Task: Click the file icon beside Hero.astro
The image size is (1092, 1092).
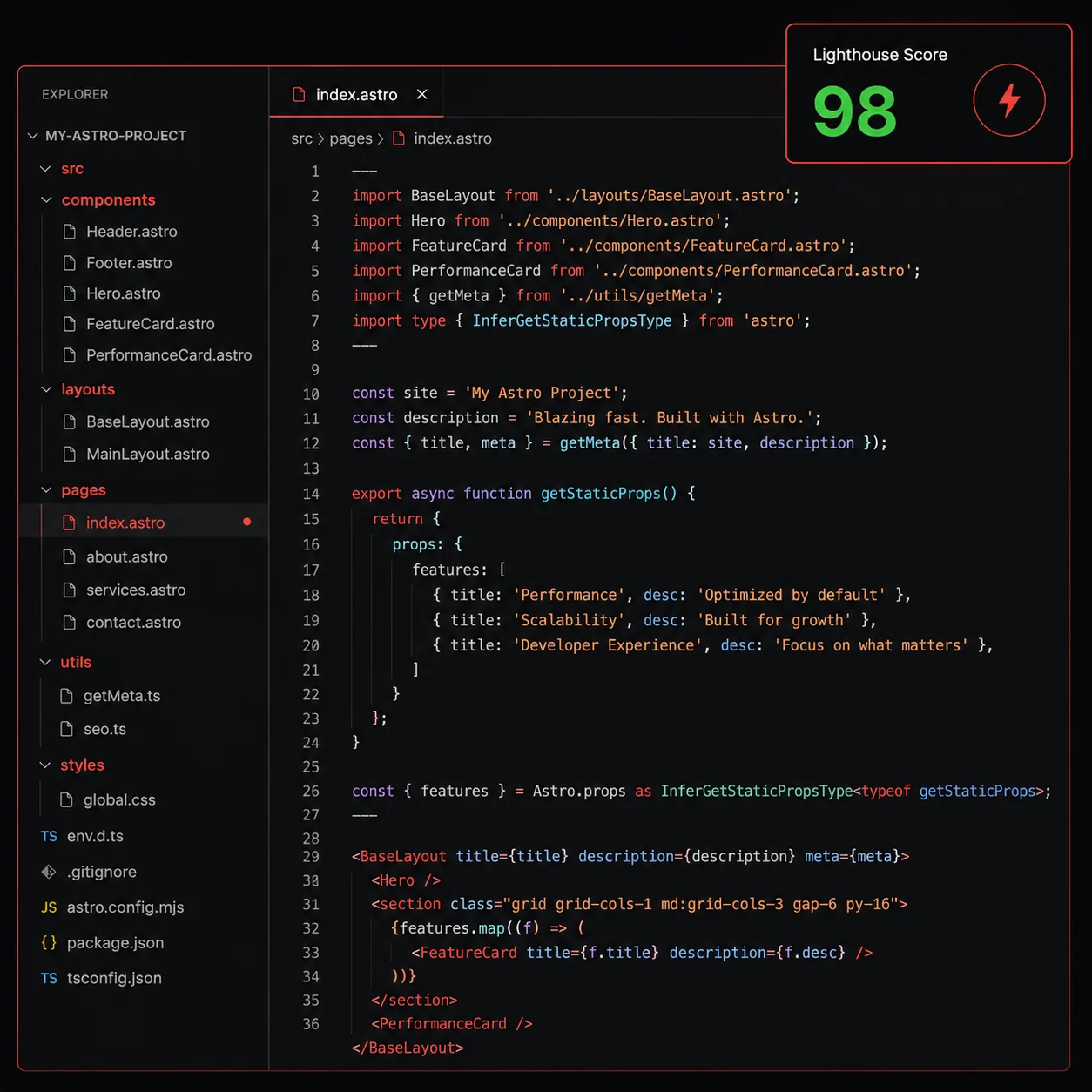Action: [x=70, y=293]
